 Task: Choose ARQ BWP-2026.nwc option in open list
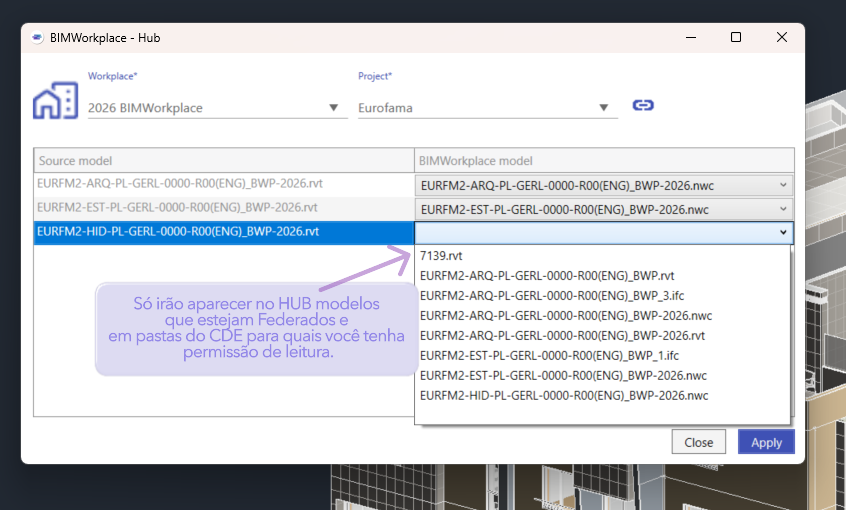tap(602, 316)
